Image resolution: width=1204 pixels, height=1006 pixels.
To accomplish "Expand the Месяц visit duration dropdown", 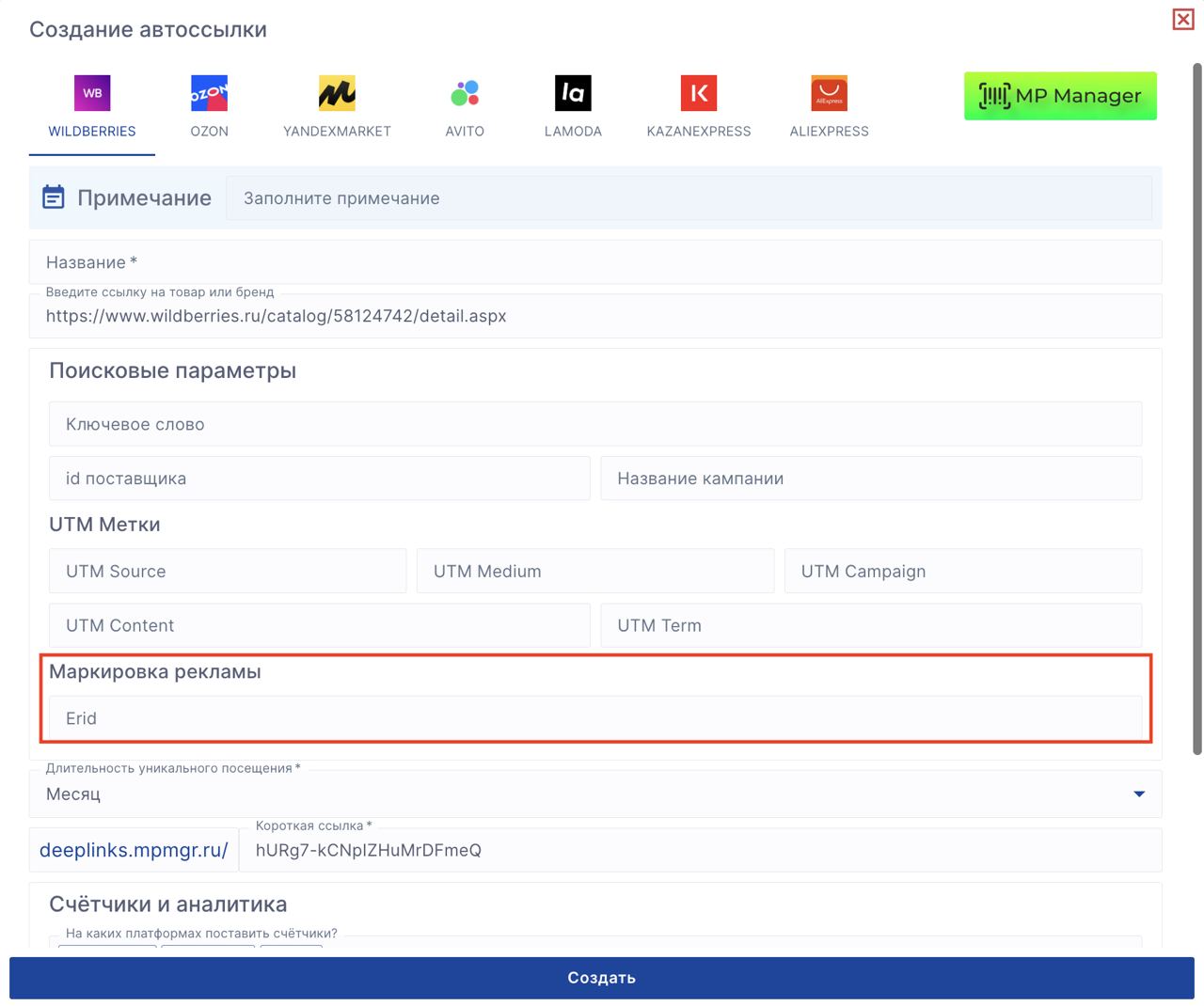I will pyautogui.click(x=583, y=794).
